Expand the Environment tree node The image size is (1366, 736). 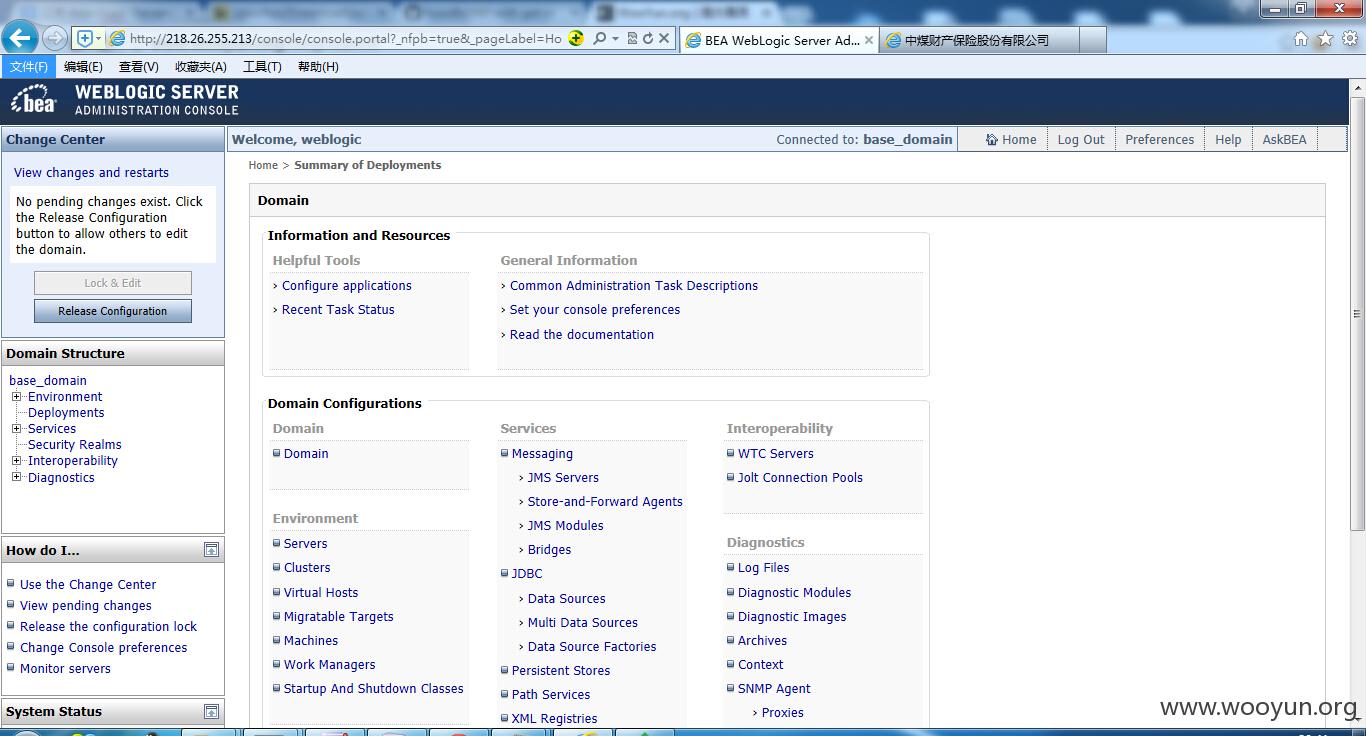[x=16, y=396]
